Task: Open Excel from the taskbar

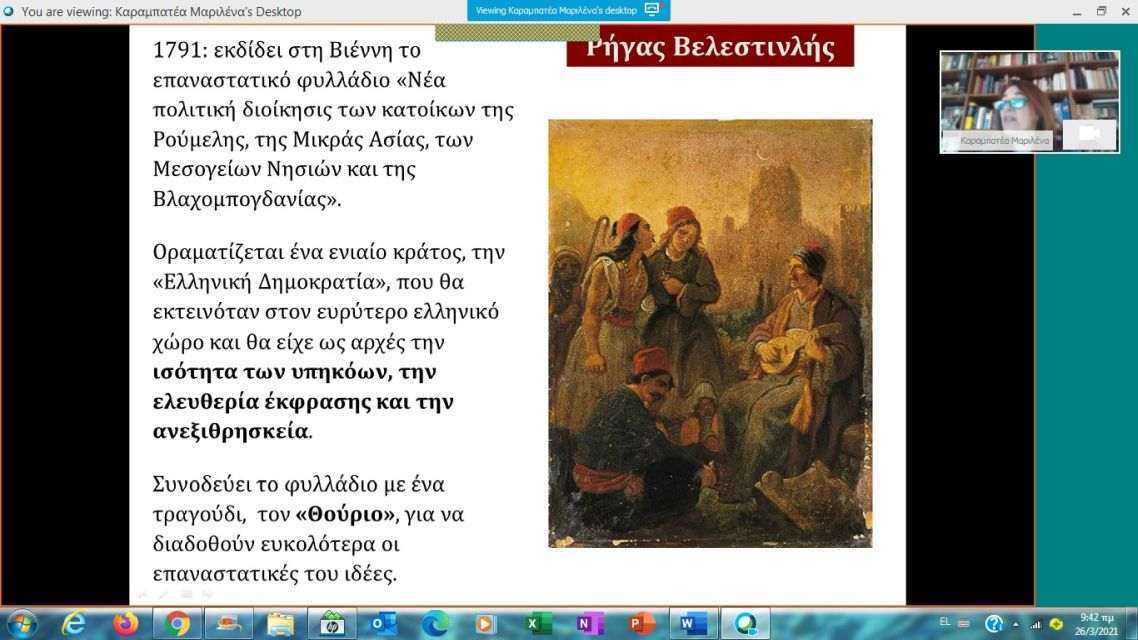Action: [x=538, y=624]
